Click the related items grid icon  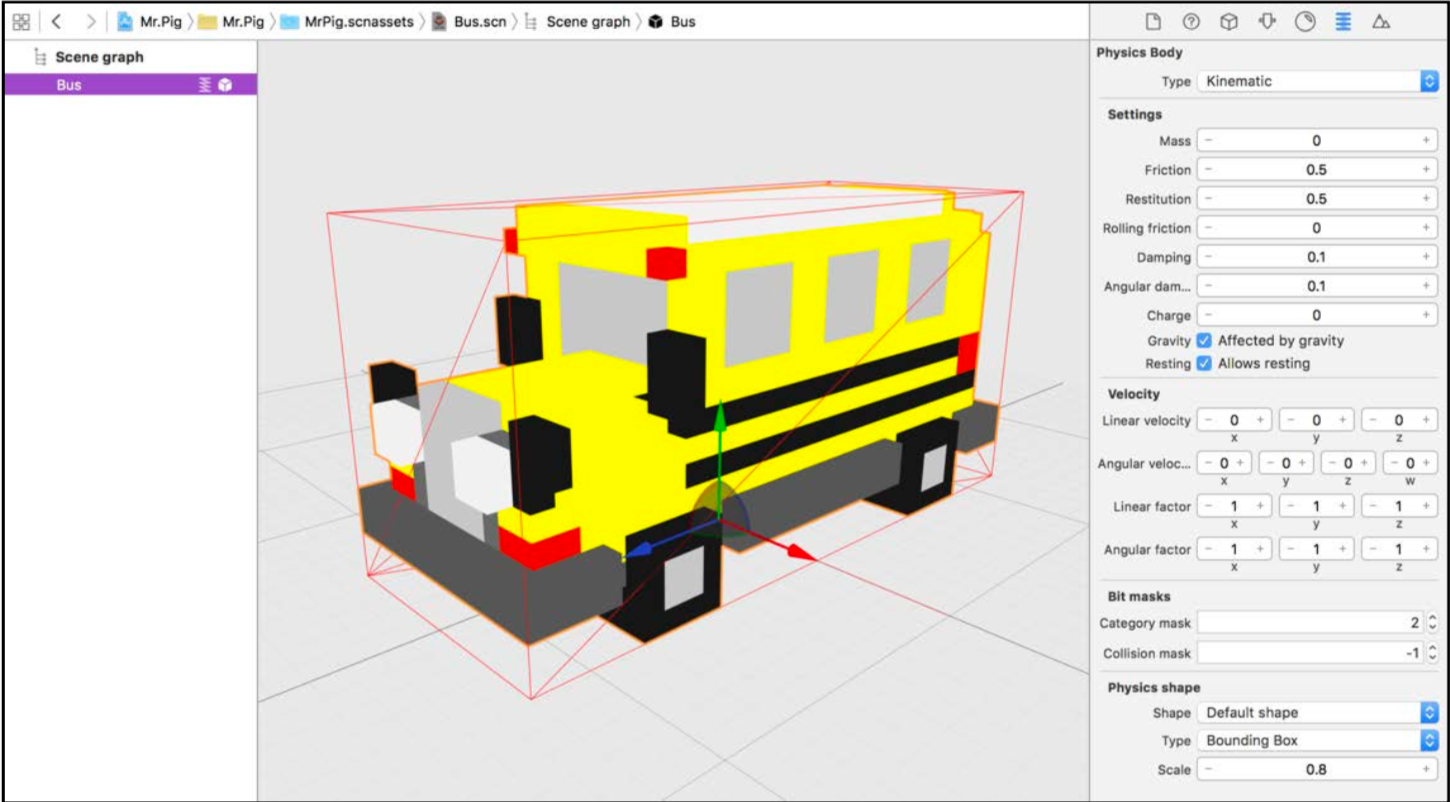pyautogui.click(x=21, y=21)
